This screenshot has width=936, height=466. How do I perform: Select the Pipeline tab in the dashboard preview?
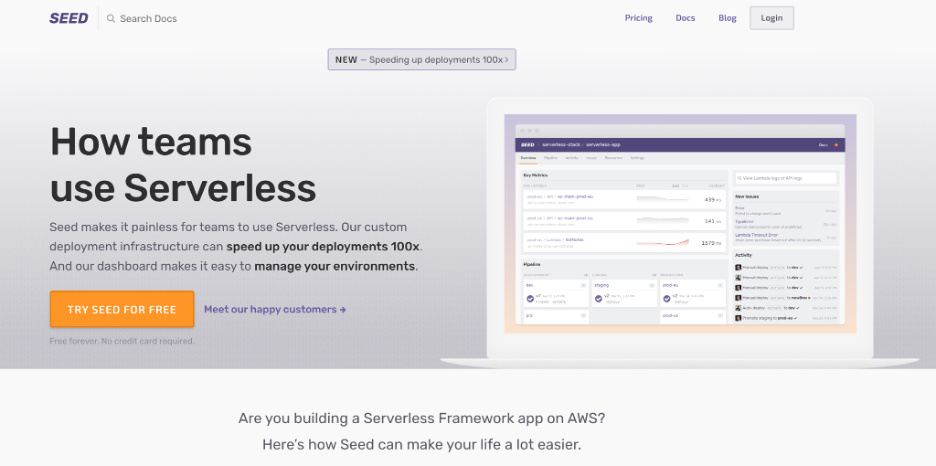click(550, 158)
